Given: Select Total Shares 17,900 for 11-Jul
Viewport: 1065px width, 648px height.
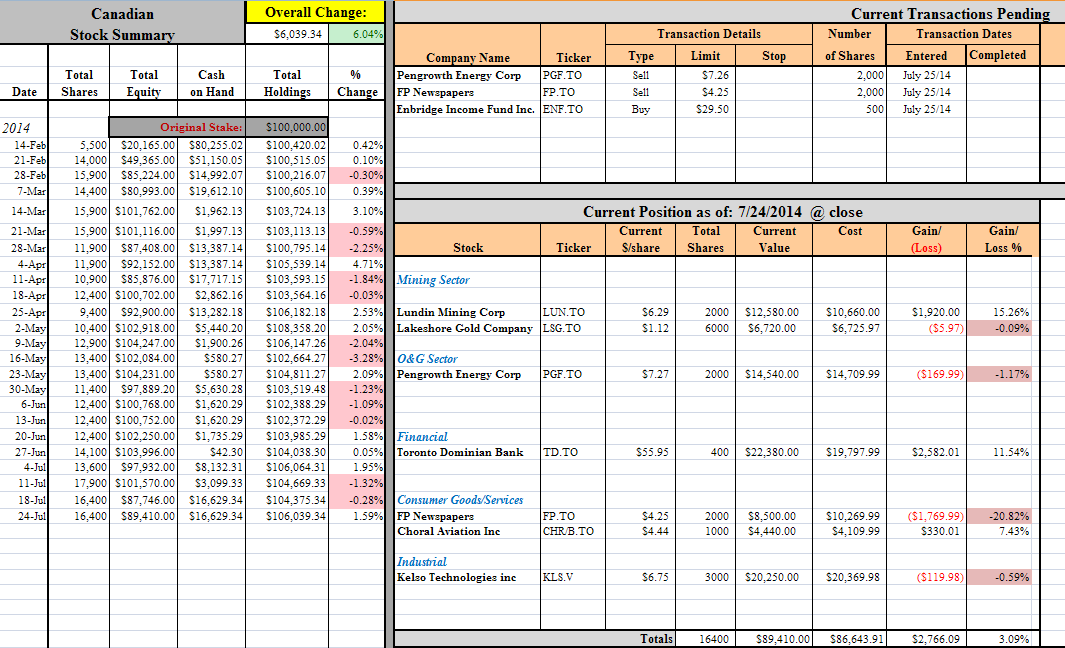Looking at the screenshot, I should coord(79,483).
